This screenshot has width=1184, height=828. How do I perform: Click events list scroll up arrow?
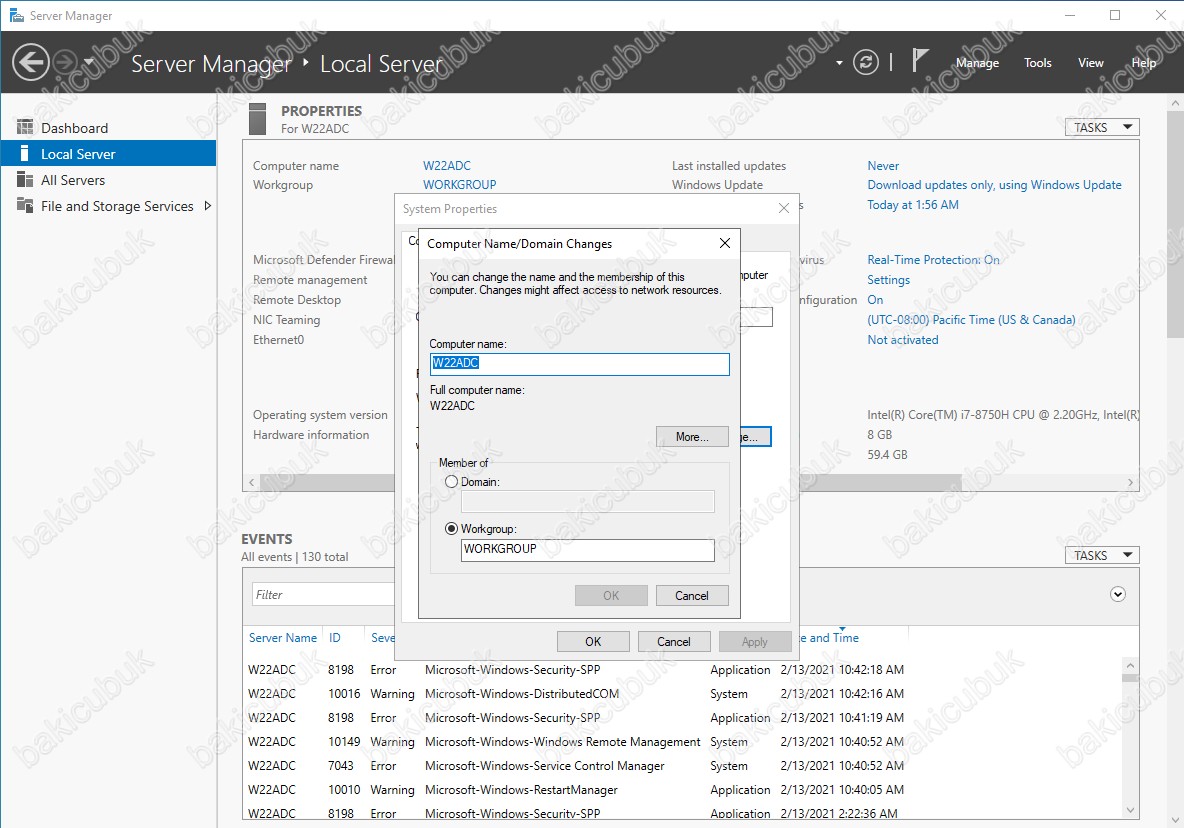pos(1130,665)
